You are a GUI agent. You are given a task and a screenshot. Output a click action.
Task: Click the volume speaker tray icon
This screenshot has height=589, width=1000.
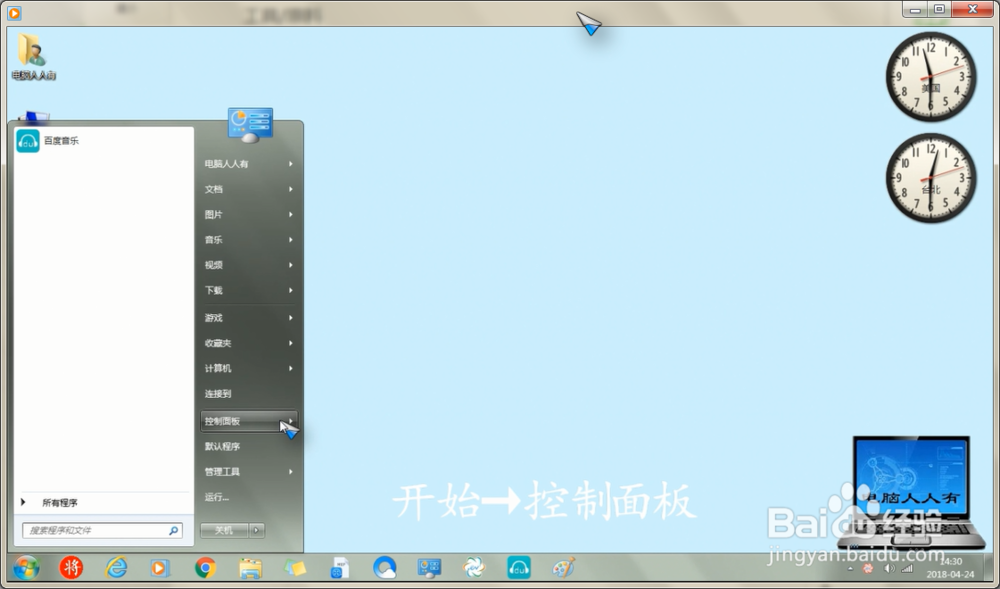(889, 568)
